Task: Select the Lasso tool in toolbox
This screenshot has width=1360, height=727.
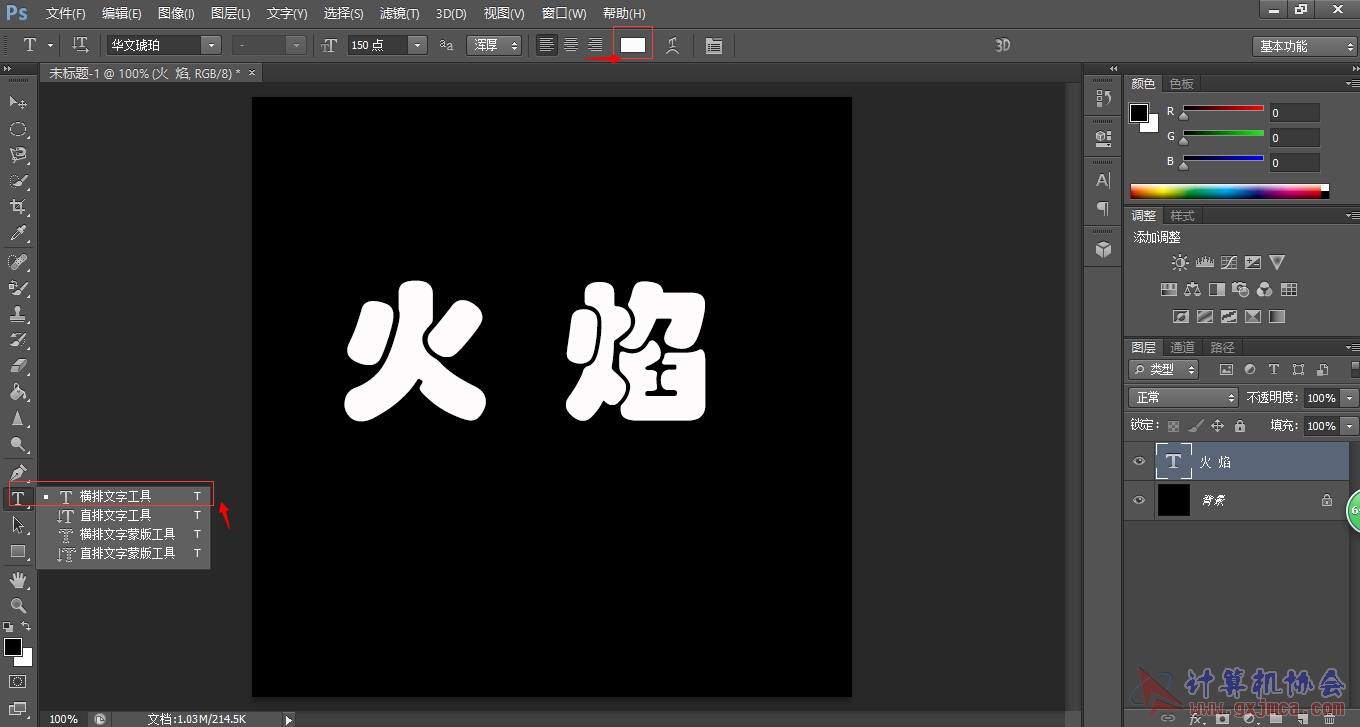Action: coord(18,155)
